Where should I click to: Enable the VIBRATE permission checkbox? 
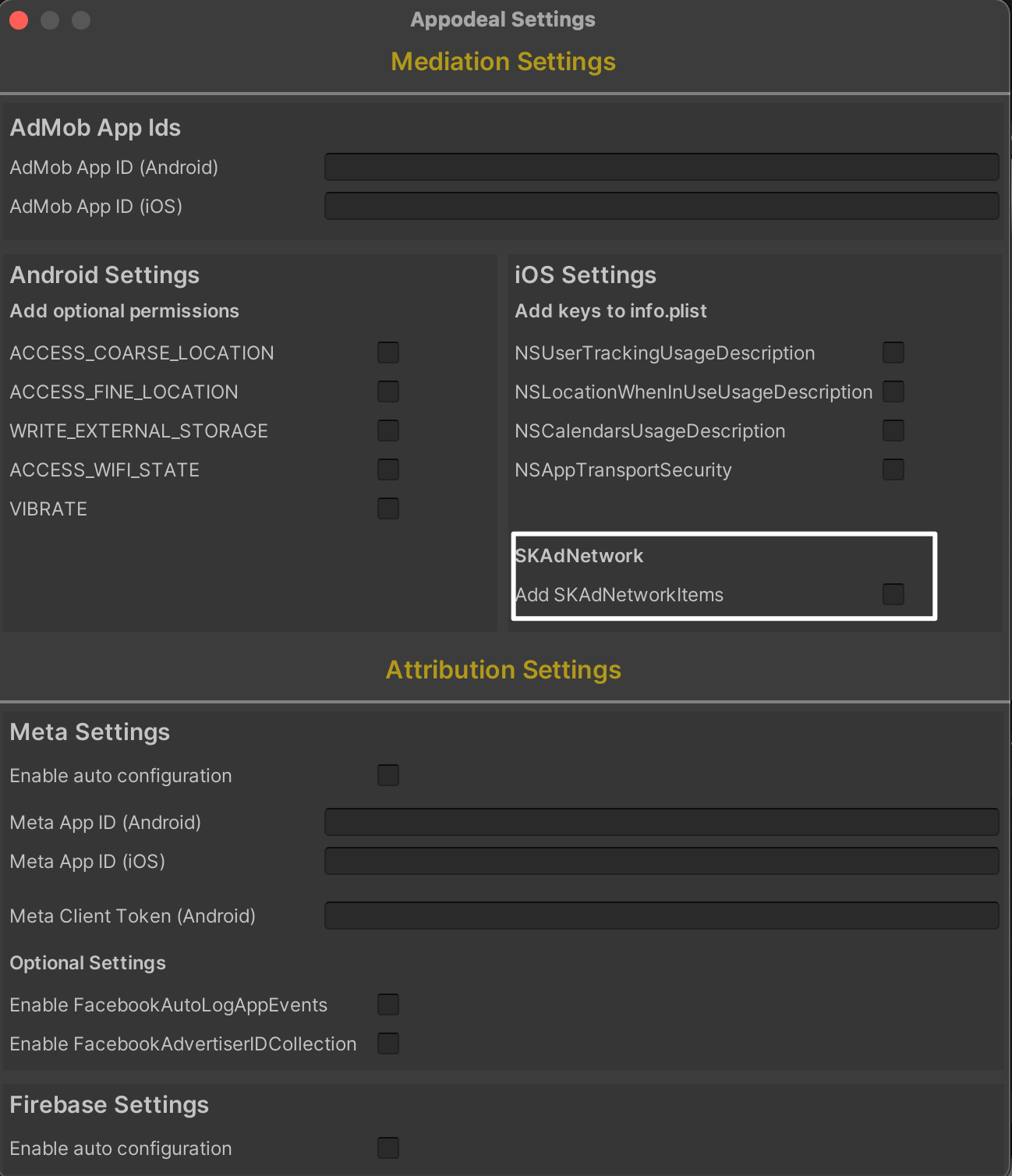388,508
